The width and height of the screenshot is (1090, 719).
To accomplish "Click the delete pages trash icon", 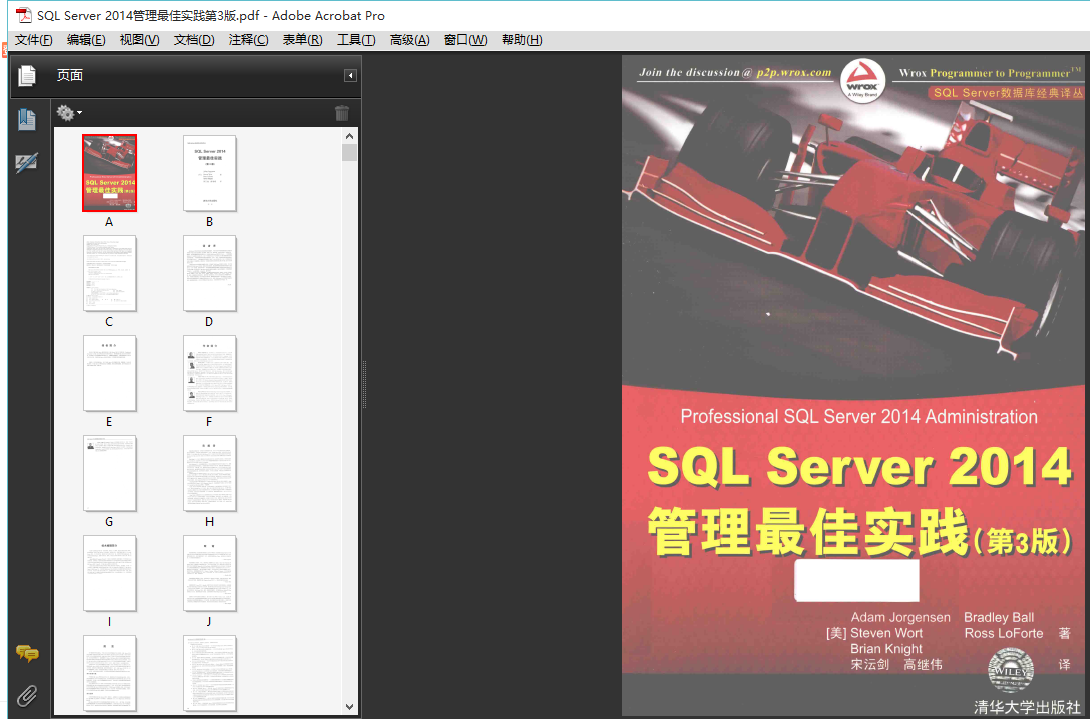I will coord(341,113).
